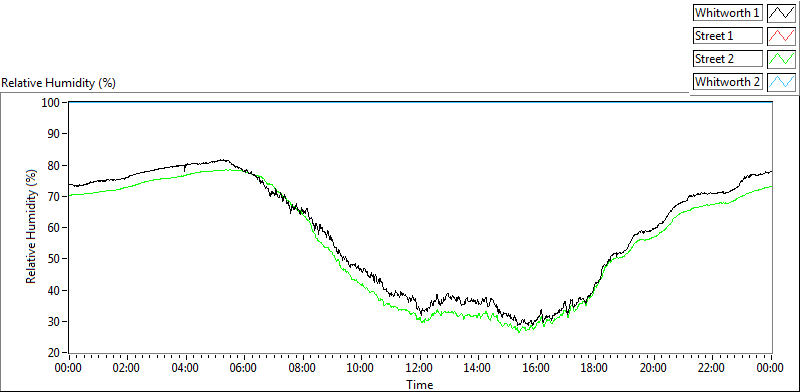800x392 pixels.
Task: Open the Street 2 green plot style icon
Action: coord(781,59)
